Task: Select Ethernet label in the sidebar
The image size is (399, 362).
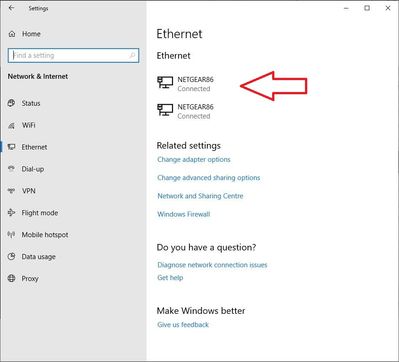Action: point(34,147)
